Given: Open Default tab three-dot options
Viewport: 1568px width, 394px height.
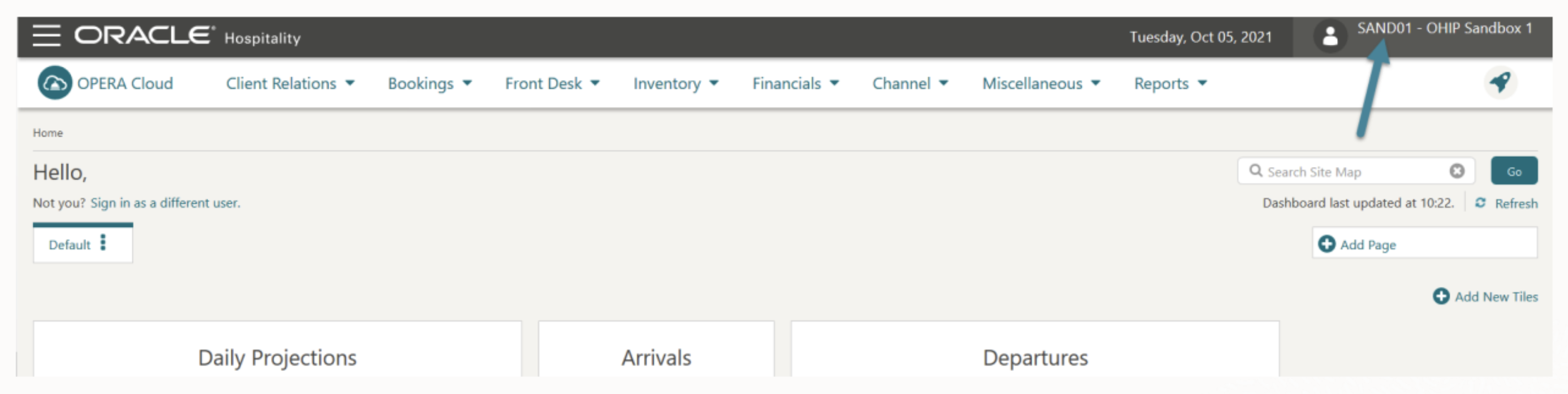Looking at the screenshot, I should click(x=103, y=243).
